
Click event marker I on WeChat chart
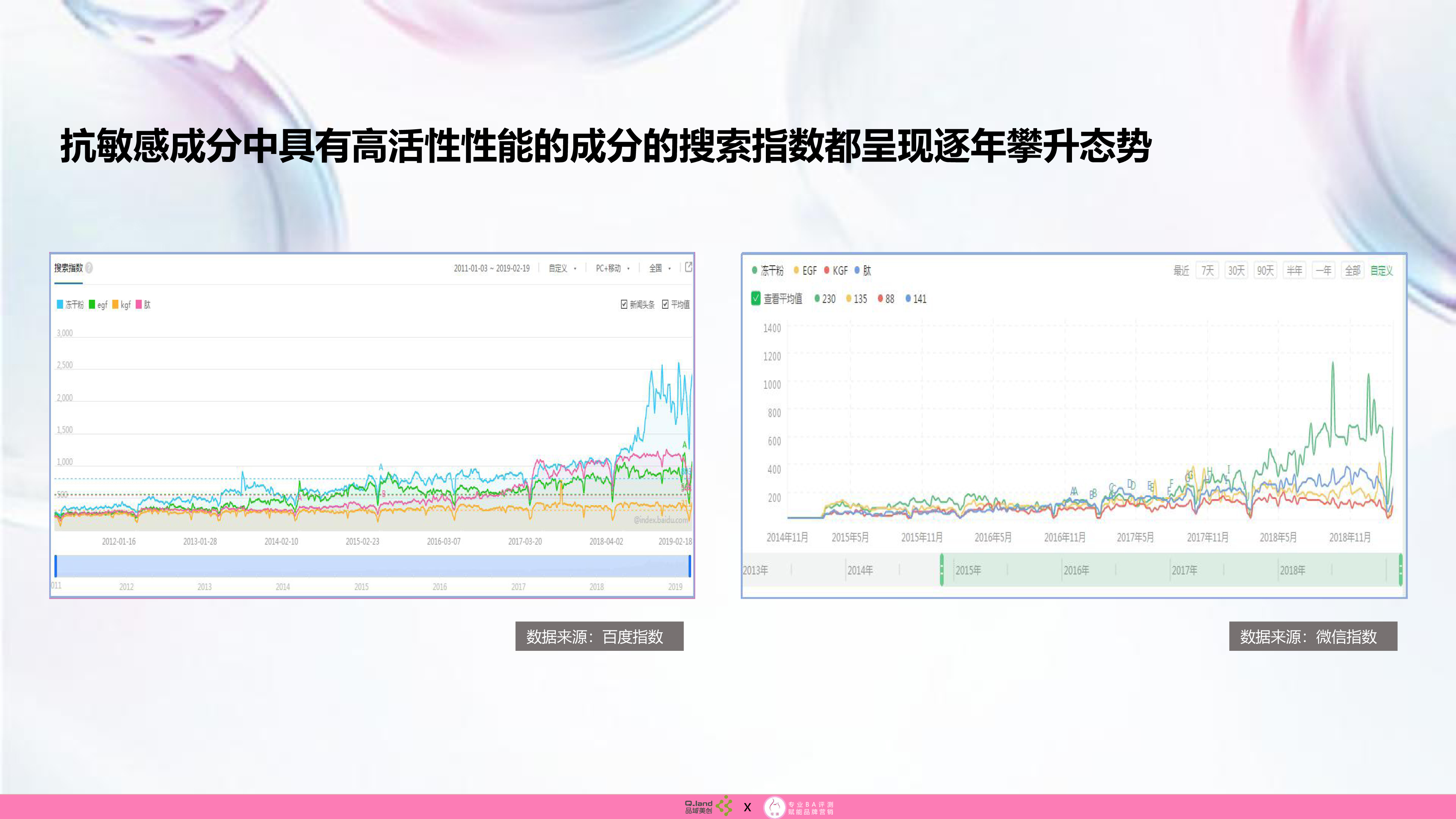click(x=1228, y=470)
